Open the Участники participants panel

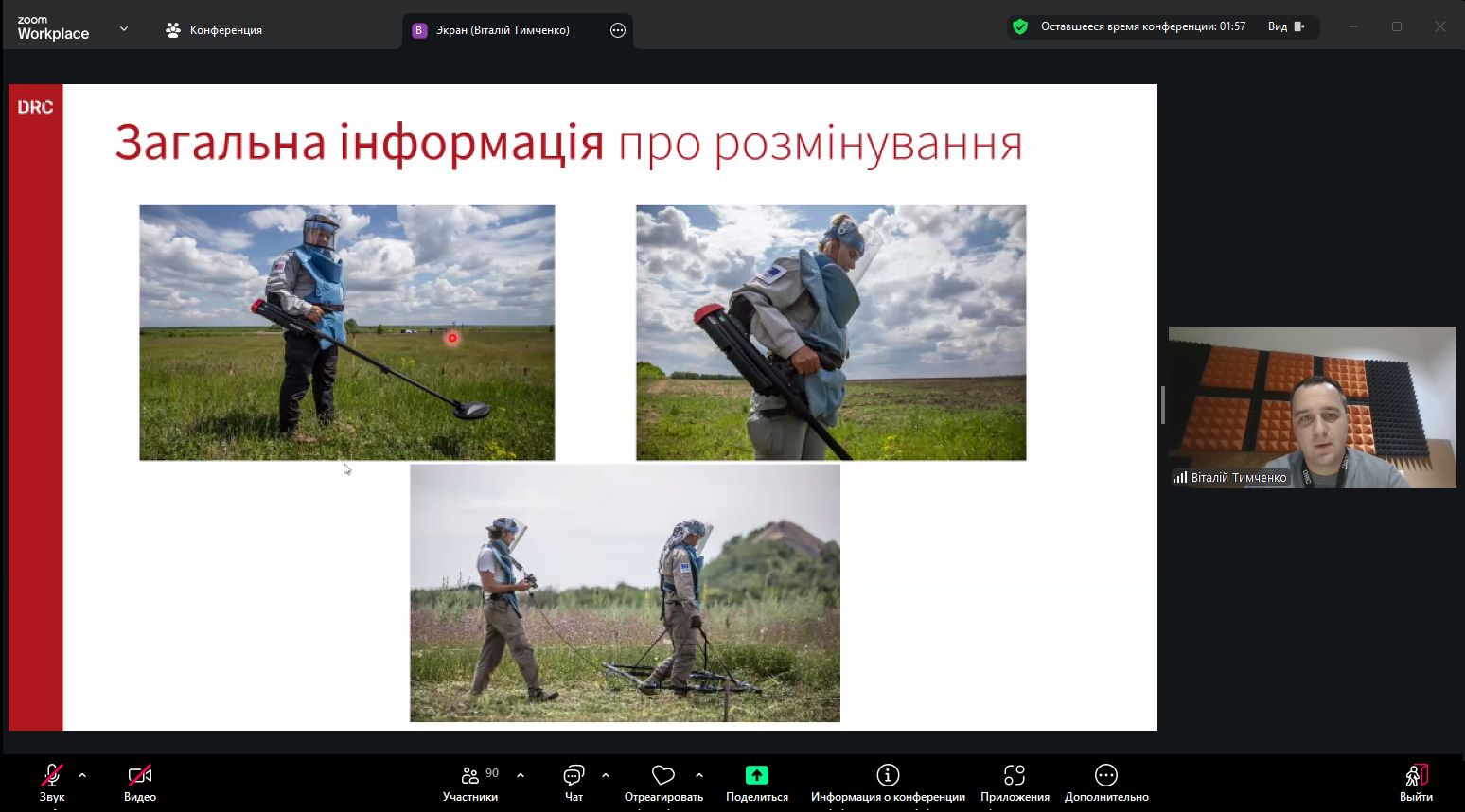pyautogui.click(x=470, y=777)
